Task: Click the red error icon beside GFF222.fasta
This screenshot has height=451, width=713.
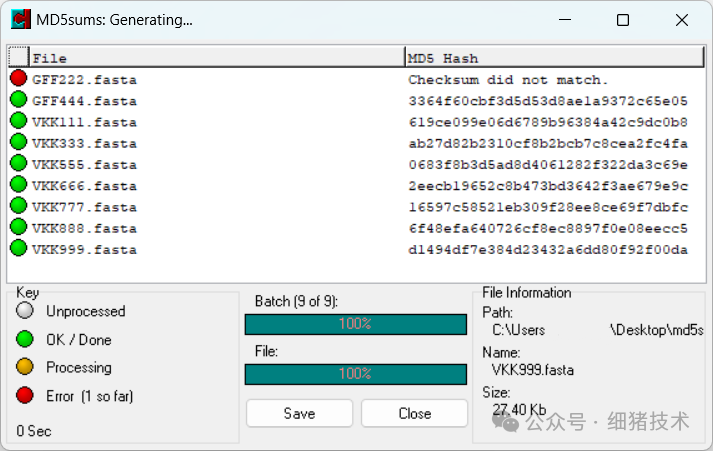Action: tap(19, 78)
